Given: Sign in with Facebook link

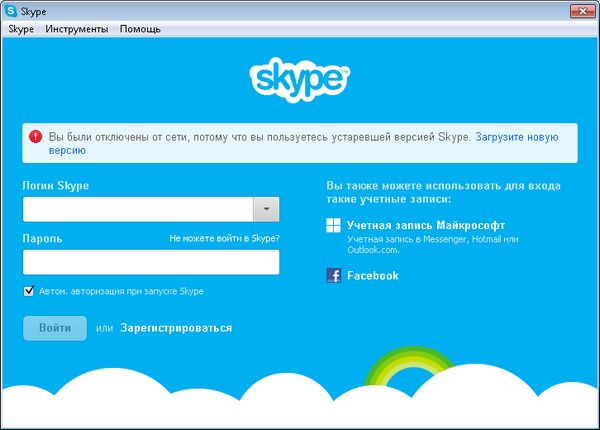Looking at the screenshot, I should click(x=373, y=275).
